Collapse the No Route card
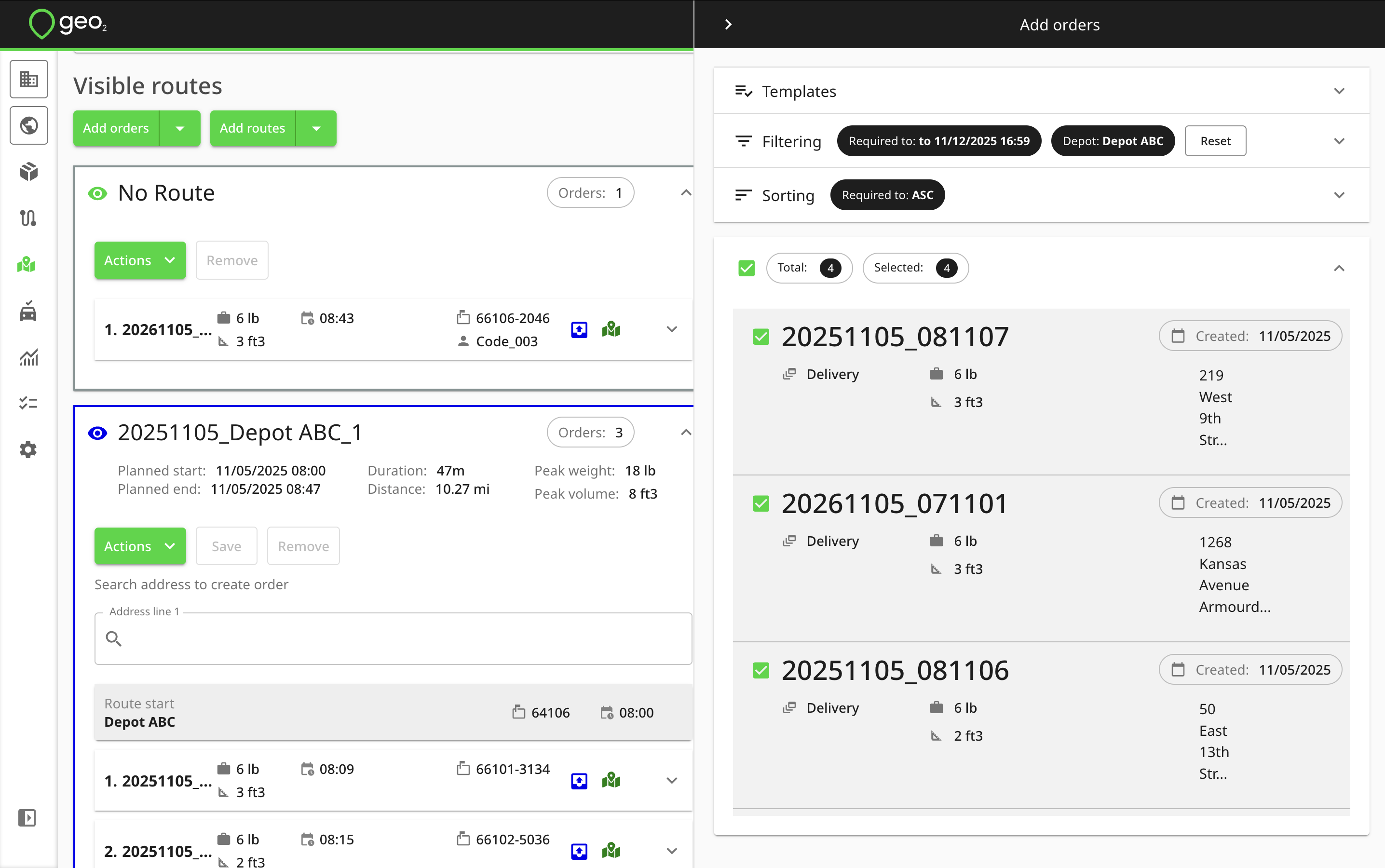 [685, 193]
